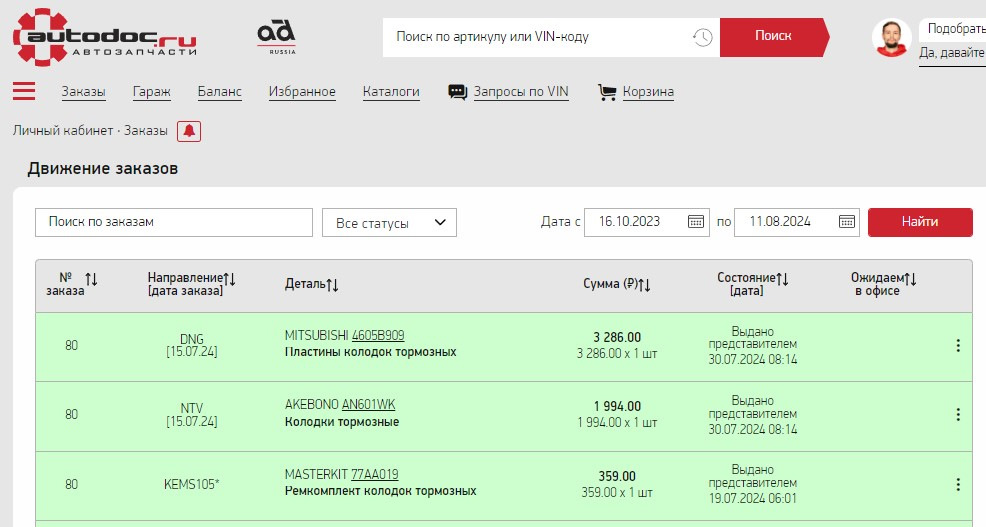Screen dimensions: 986x527
Task: Click the shopping cart icon
Action: click(607, 92)
